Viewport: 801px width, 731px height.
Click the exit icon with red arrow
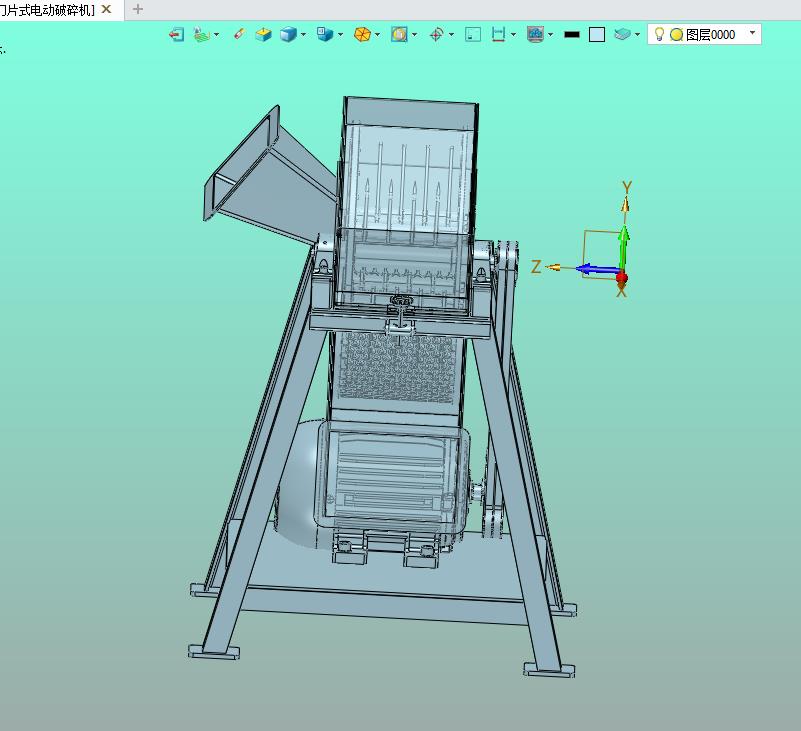pyautogui.click(x=176, y=35)
